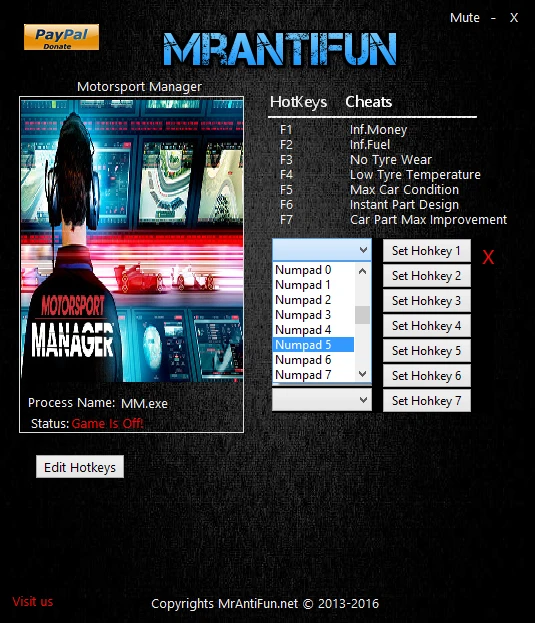The width and height of the screenshot is (535, 623).
Task: Click Set Hohkey 7 button
Action: (427, 400)
